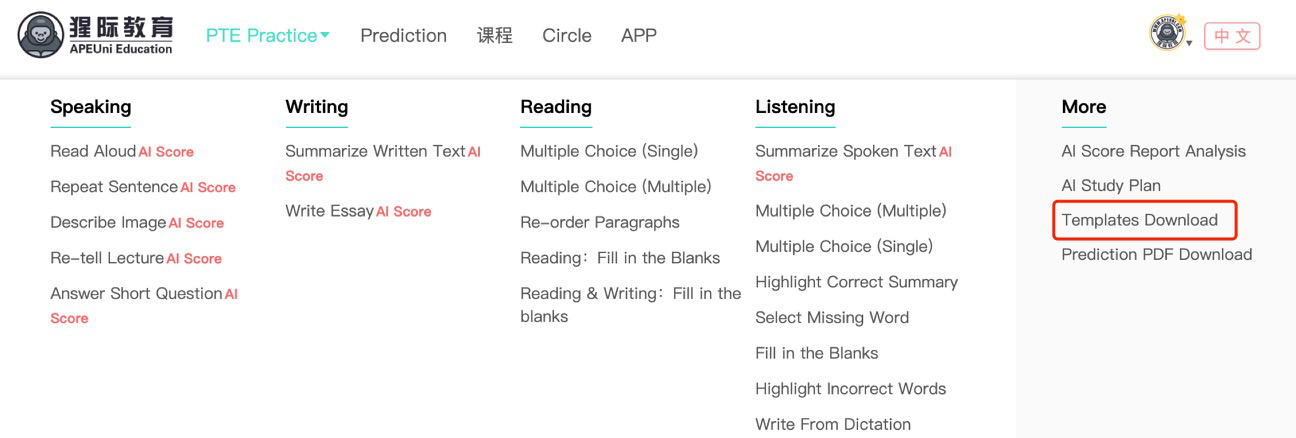Open the user avatar profile icon
The height and width of the screenshot is (438, 1296).
pyautogui.click(x=1166, y=33)
